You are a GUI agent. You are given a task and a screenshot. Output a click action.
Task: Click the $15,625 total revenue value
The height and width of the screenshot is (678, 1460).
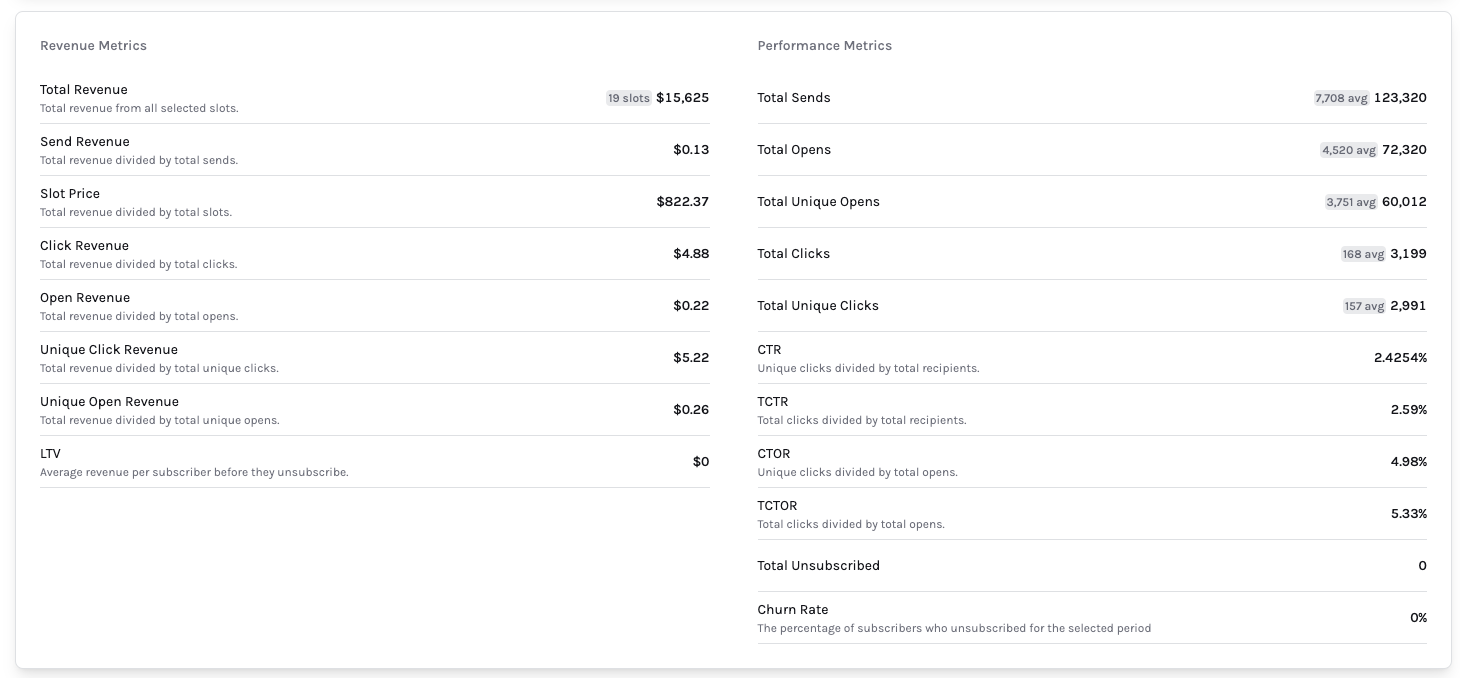(x=682, y=98)
